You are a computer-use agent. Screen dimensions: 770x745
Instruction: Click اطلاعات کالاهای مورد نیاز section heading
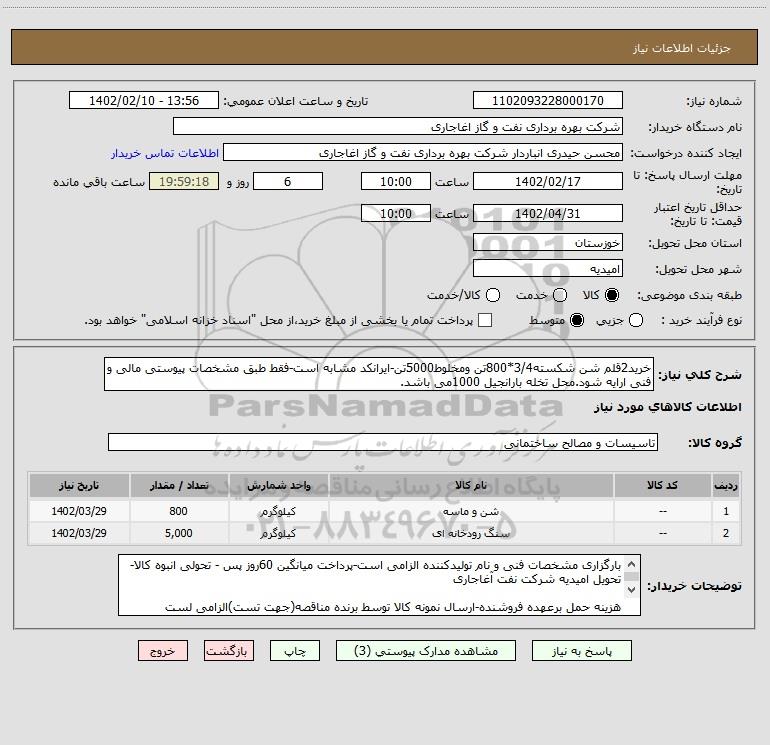pos(667,407)
